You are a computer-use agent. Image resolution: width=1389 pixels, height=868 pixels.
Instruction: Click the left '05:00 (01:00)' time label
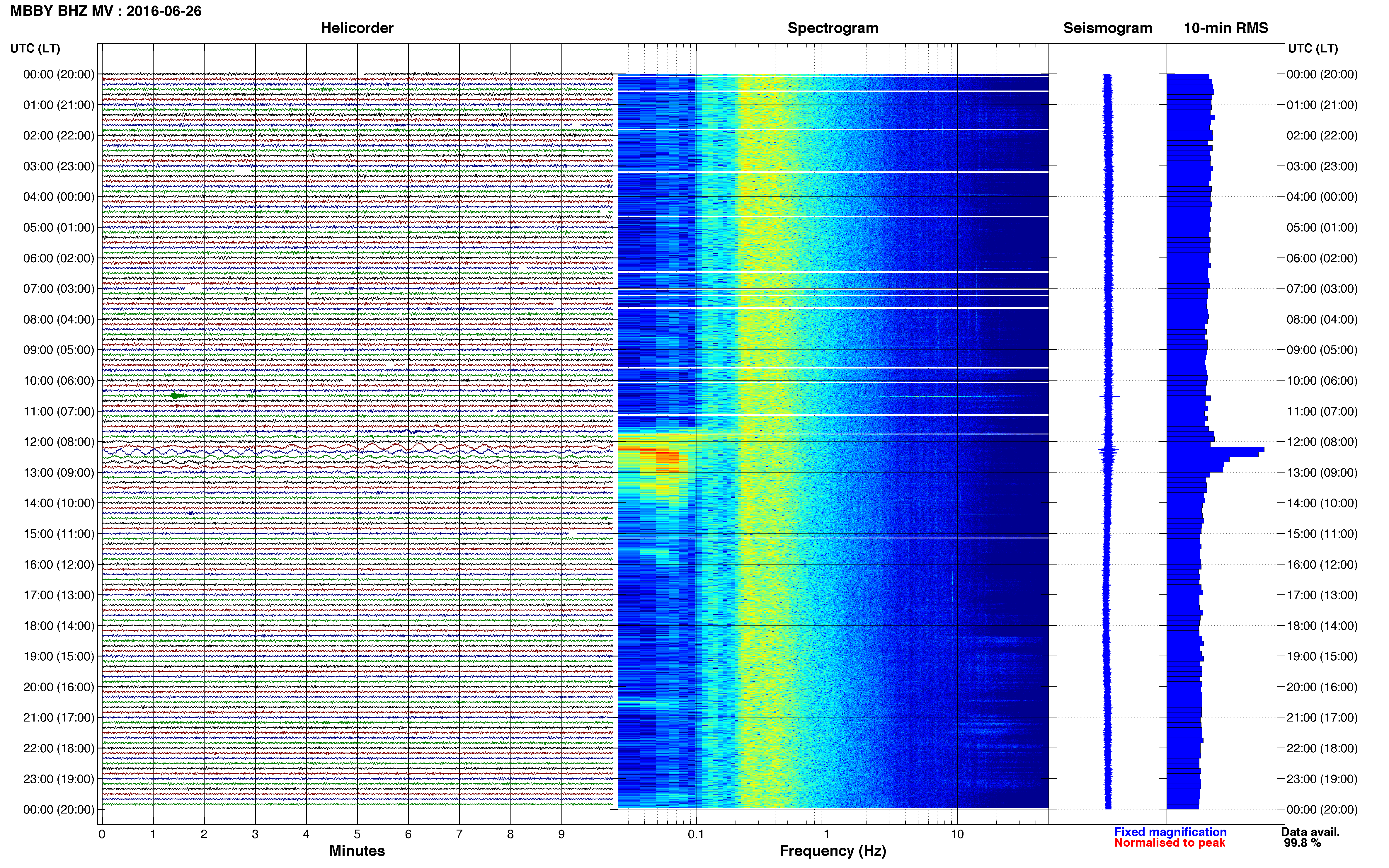click(59, 227)
